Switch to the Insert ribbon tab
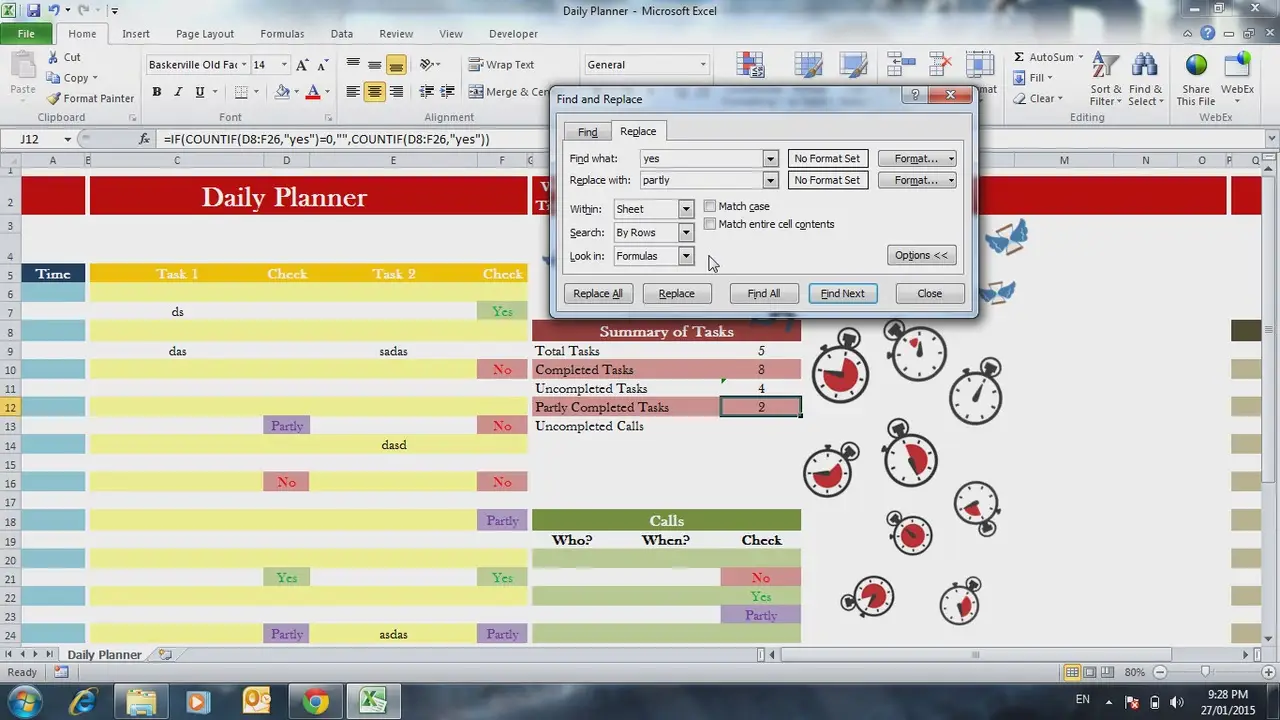 point(136,34)
